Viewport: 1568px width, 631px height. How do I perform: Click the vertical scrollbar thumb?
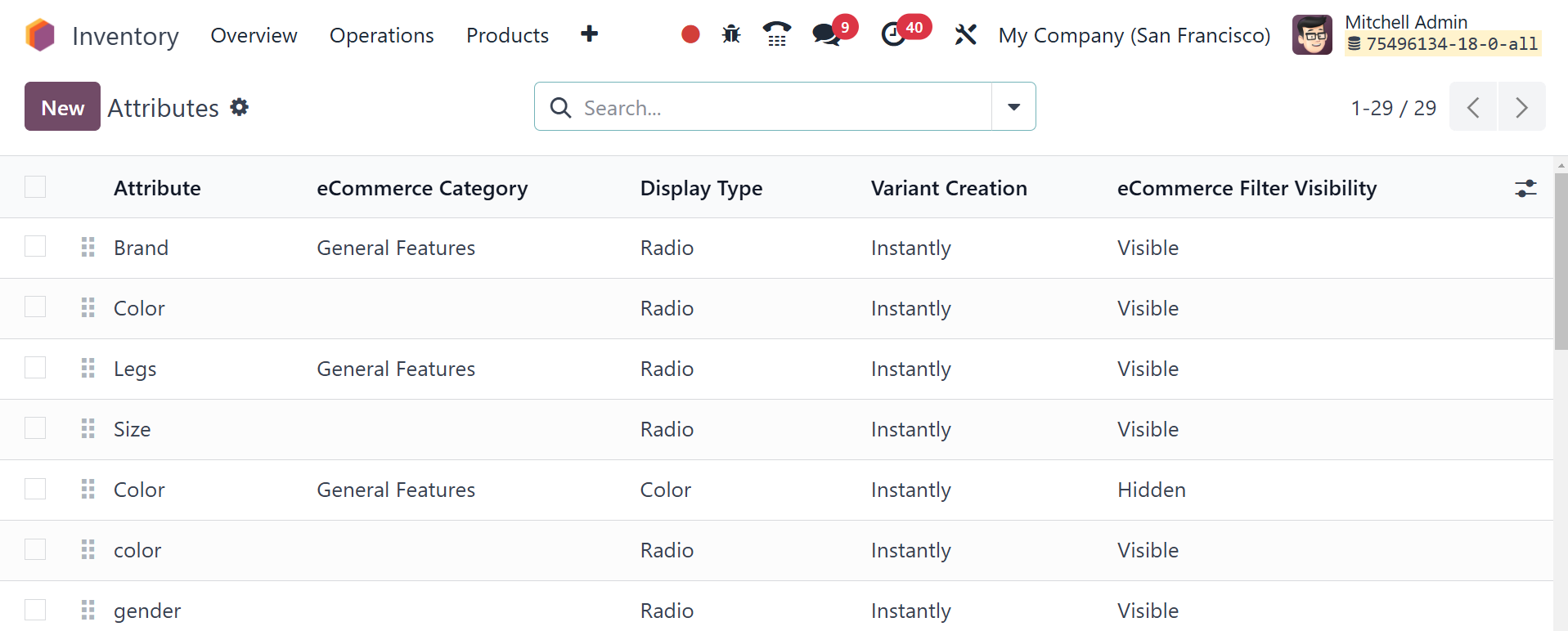(1561, 262)
